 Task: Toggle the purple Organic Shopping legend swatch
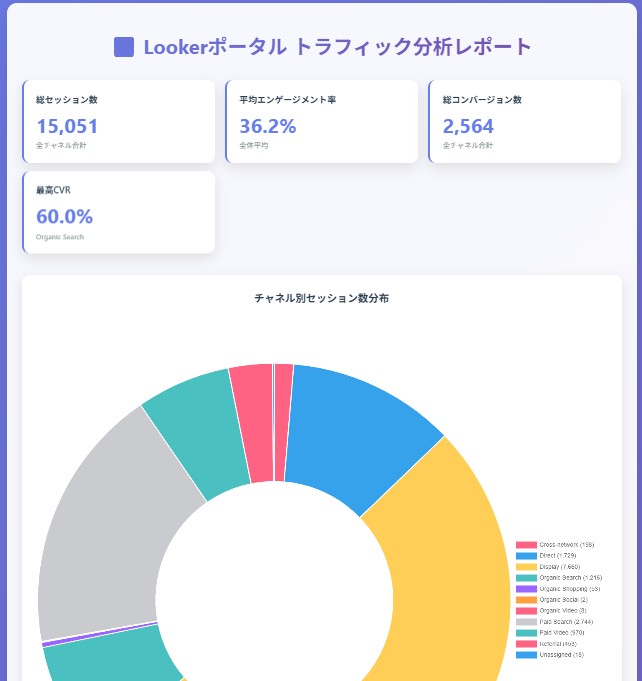[x=526, y=589]
